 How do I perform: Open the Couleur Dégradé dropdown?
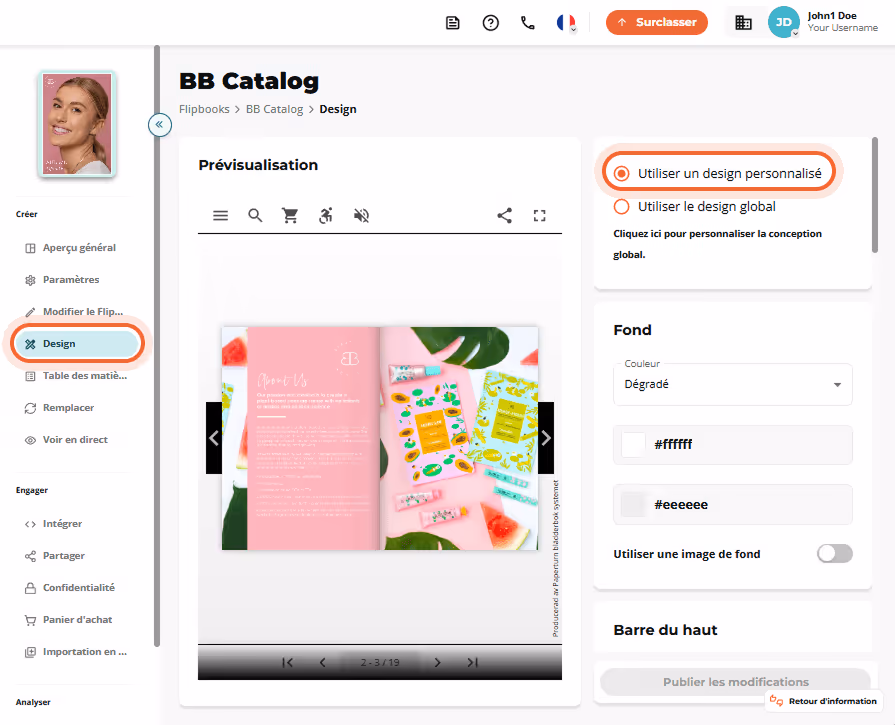coord(733,384)
